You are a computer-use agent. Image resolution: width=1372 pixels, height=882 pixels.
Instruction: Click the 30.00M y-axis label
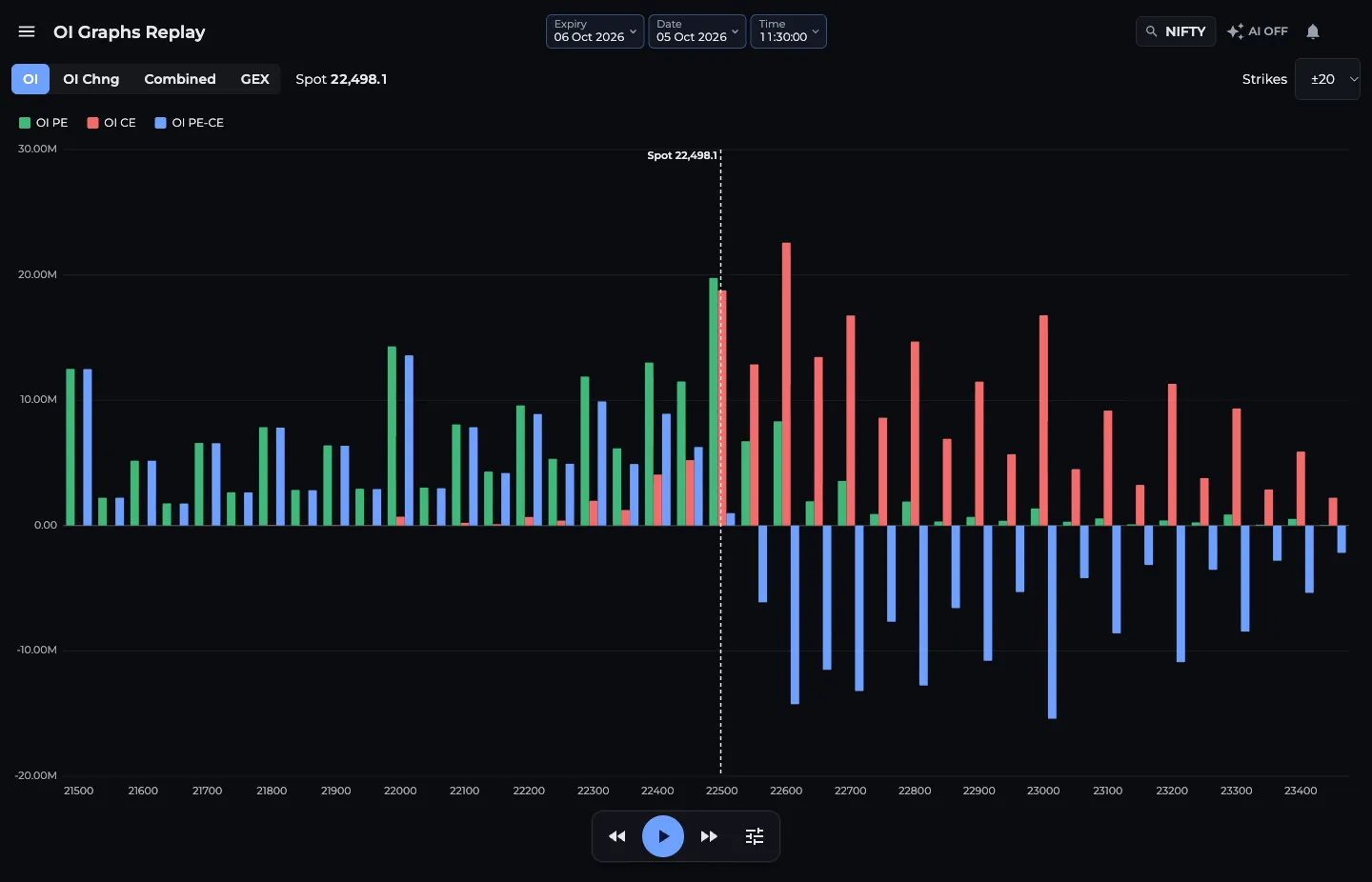38,149
